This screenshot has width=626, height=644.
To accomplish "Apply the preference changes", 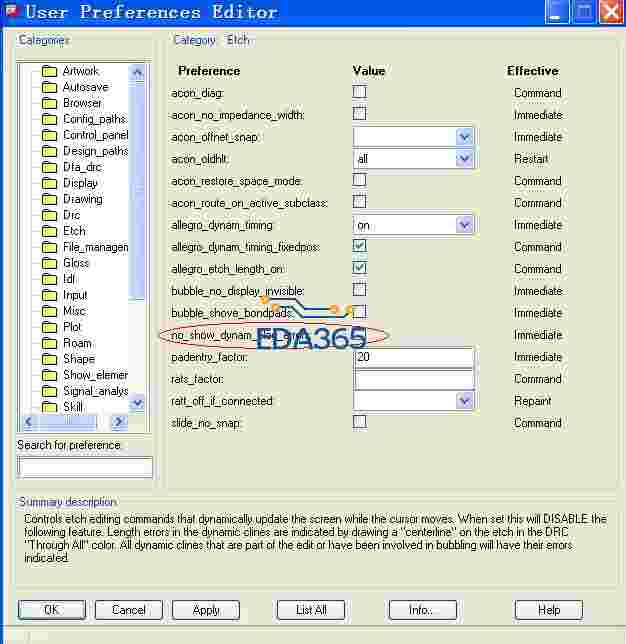I will [x=206, y=610].
